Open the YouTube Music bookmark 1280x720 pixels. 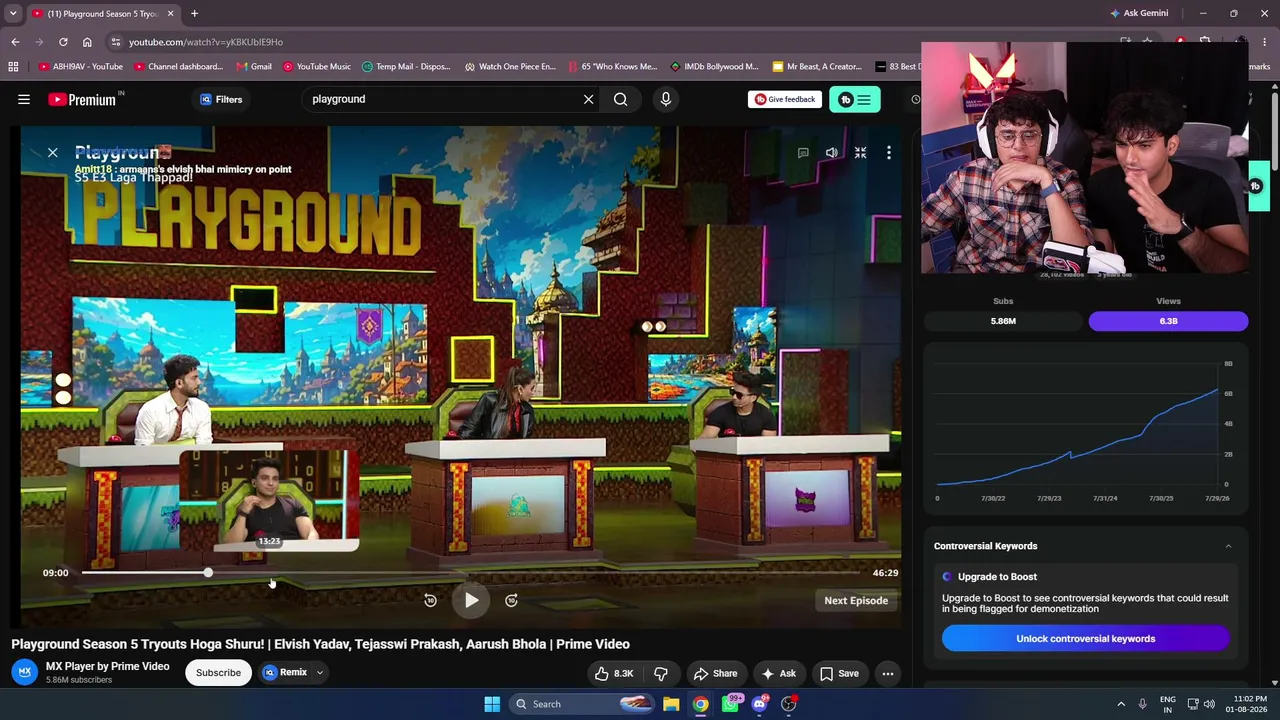pos(317,67)
